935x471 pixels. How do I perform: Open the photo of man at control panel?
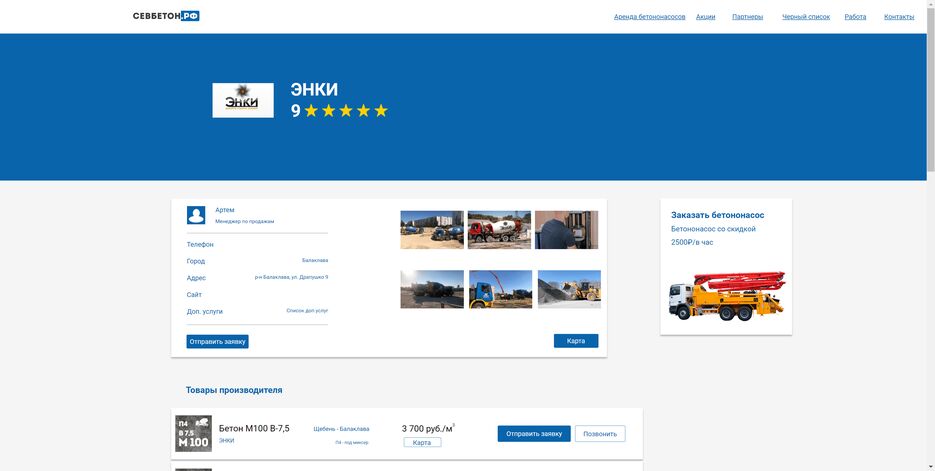click(x=566, y=230)
